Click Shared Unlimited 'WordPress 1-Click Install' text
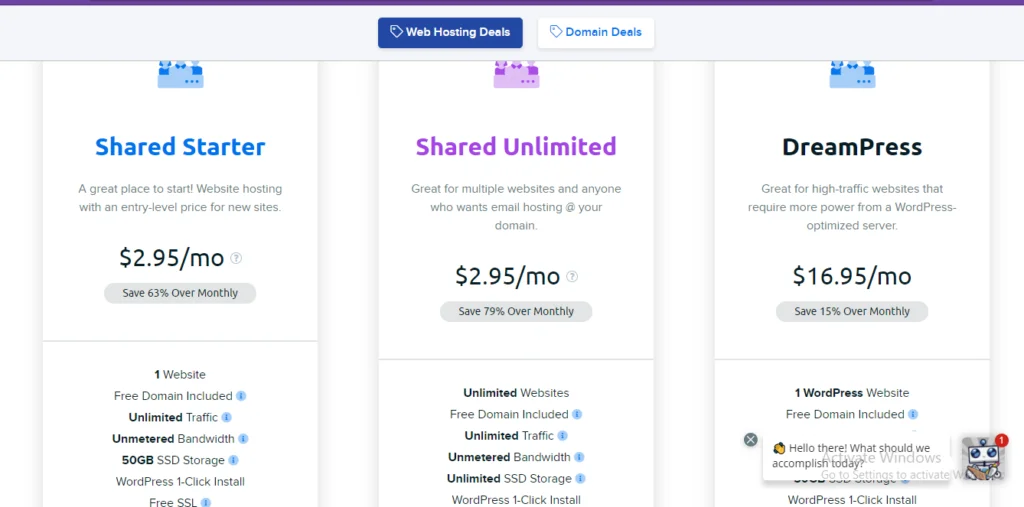This screenshot has height=507, width=1024. 516,500
